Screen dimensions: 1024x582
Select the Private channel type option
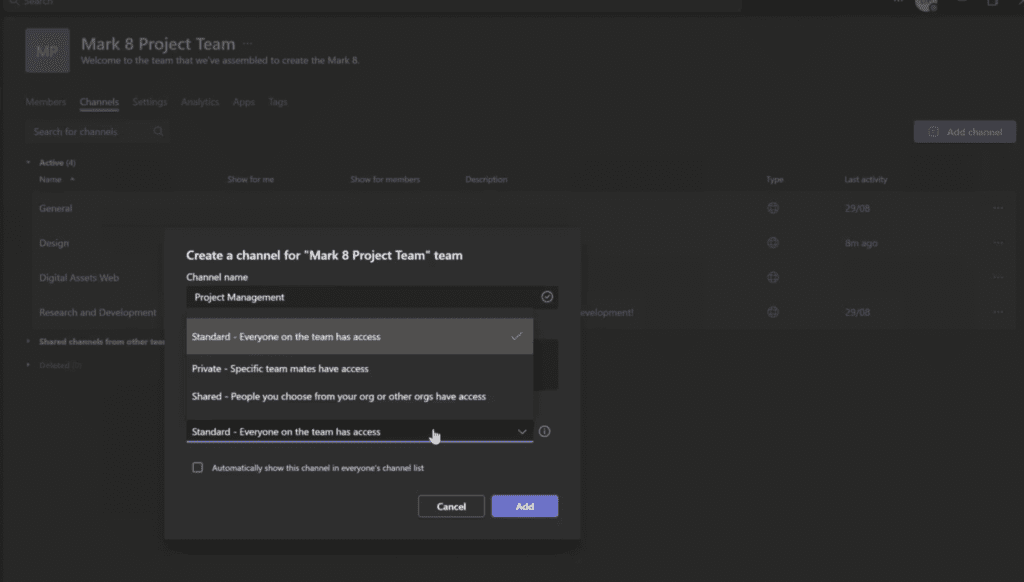[359, 368]
